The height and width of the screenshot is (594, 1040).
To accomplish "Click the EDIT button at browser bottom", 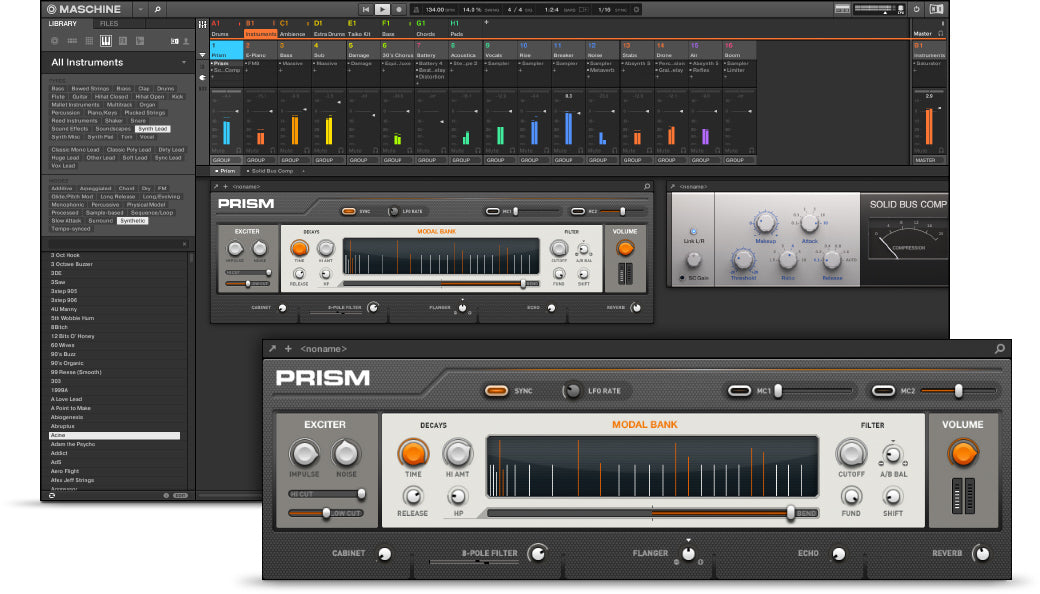I will point(180,495).
